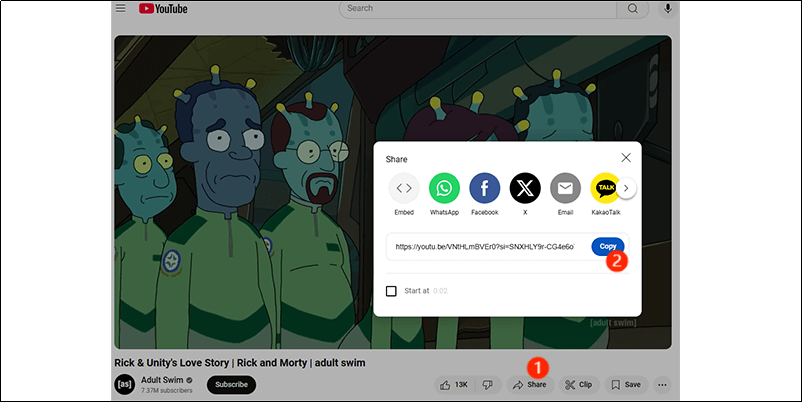Screen dimensions: 803x403
Task: Open the more actions ellipsis menu
Action: pos(662,384)
